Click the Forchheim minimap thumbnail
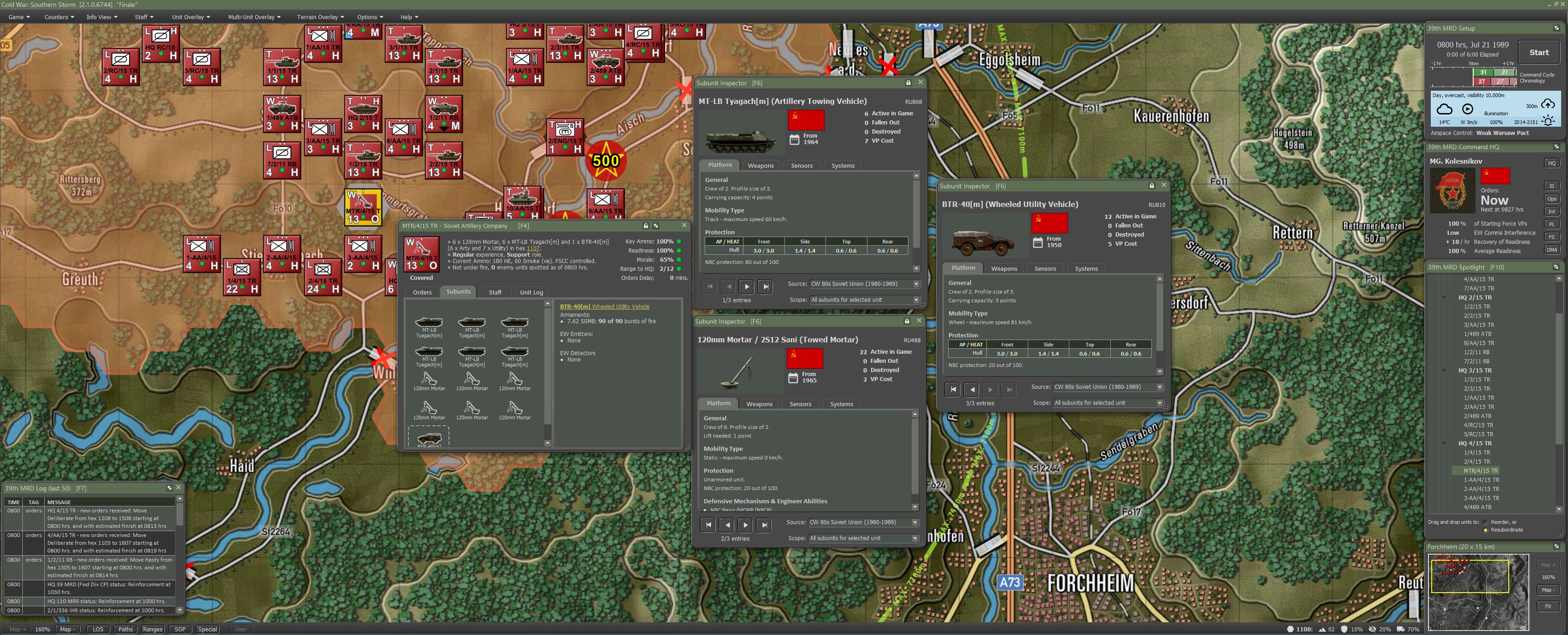The width and height of the screenshot is (1568, 635). pos(1478,592)
